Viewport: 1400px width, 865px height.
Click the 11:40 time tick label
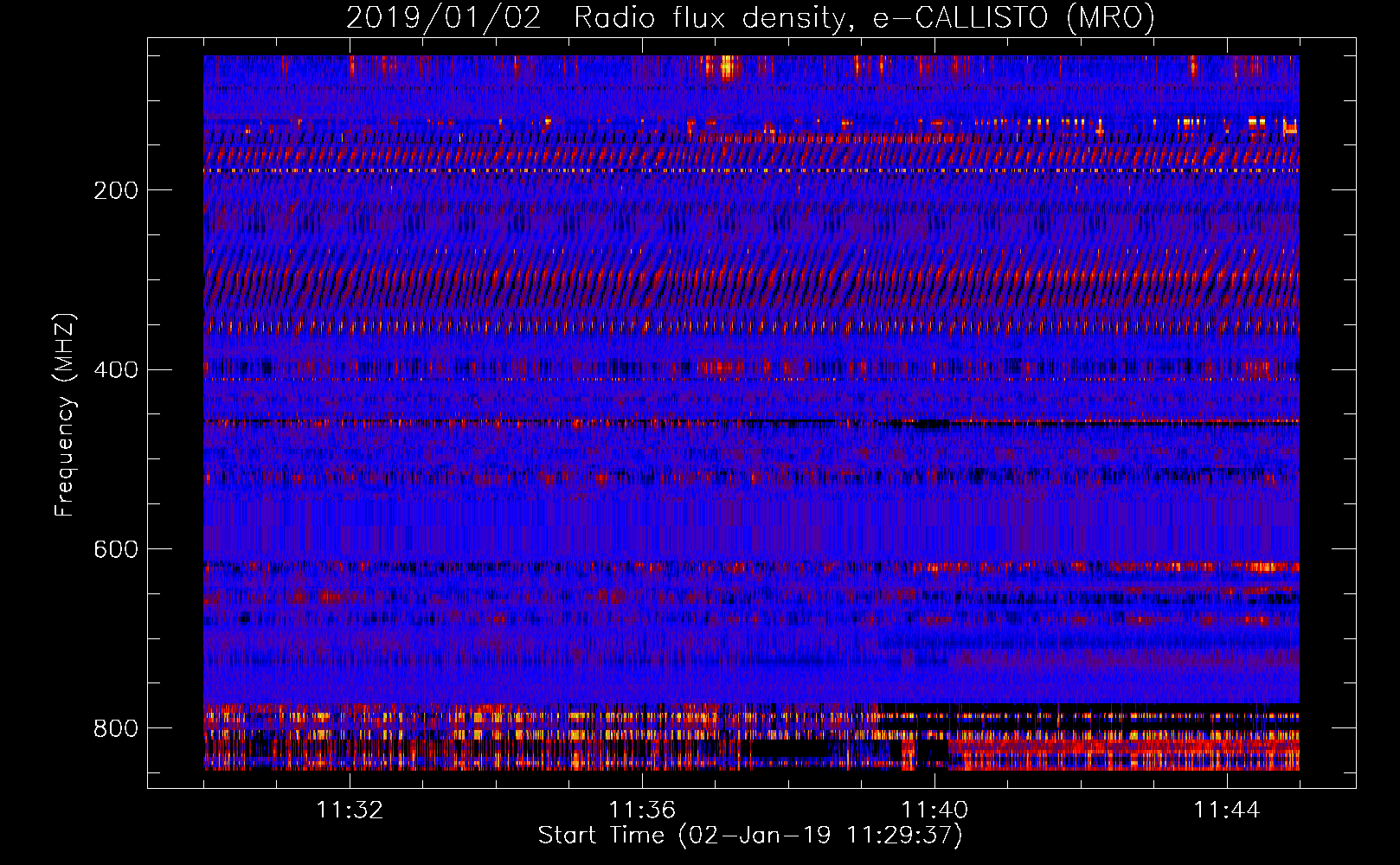click(x=934, y=811)
